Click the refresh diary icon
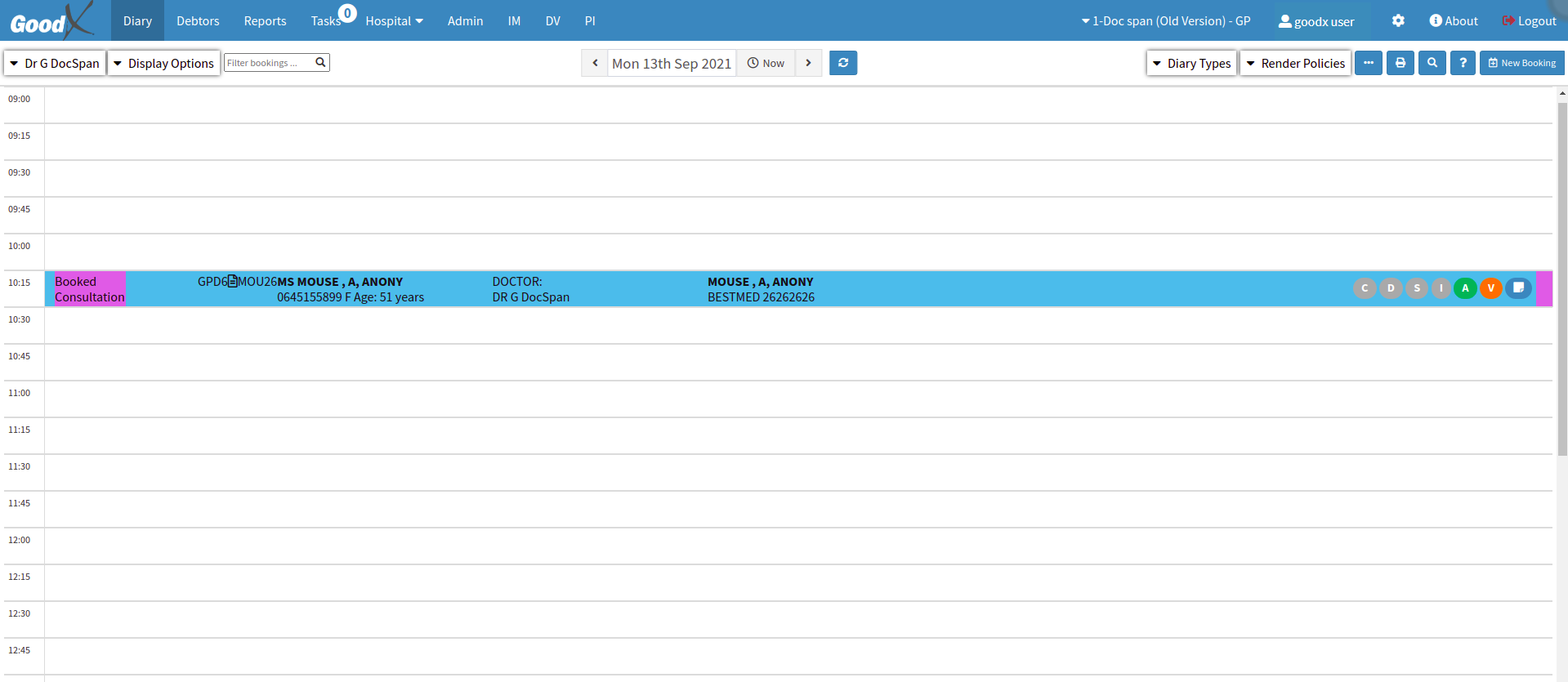This screenshot has width=1568, height=682. click(x=842, y=63)
